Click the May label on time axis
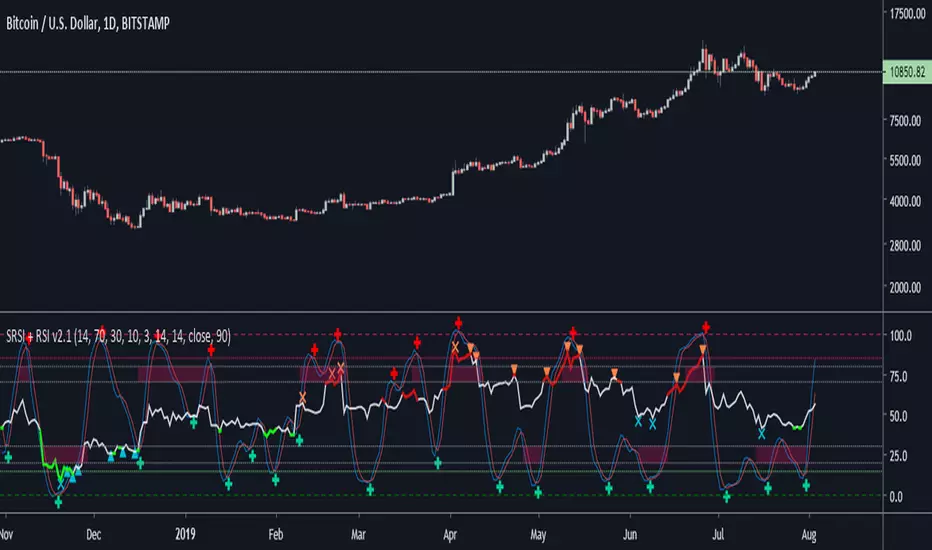 coord(538,535)
